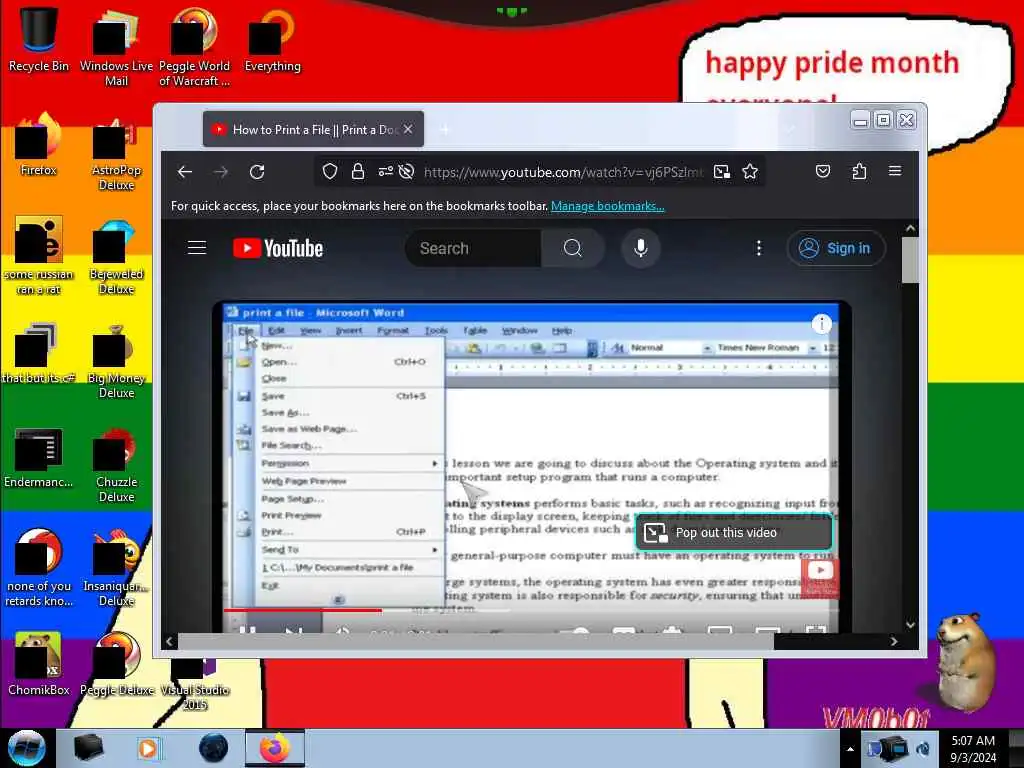The height and width of the screenshot is (768, 1024).
Task: Open the dark globe taskbar icon
Action: [x=214, y=748]
